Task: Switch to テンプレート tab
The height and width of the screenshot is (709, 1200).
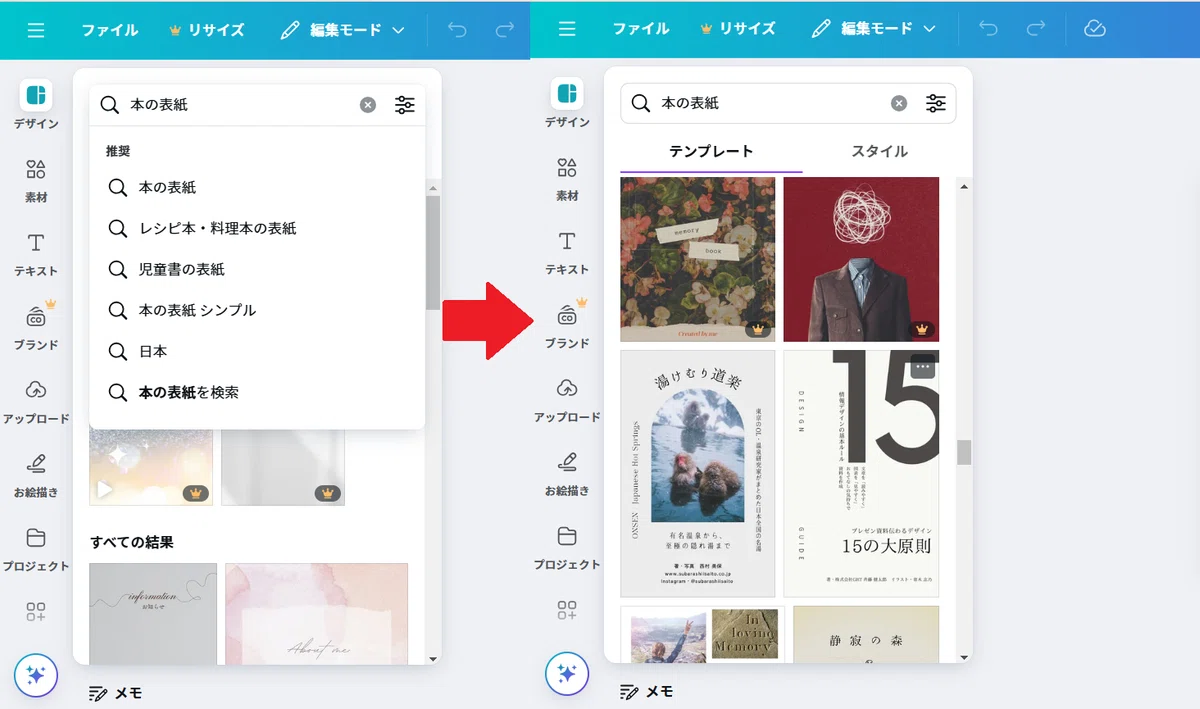Action: pyautogui.click(x=711, y=152)
